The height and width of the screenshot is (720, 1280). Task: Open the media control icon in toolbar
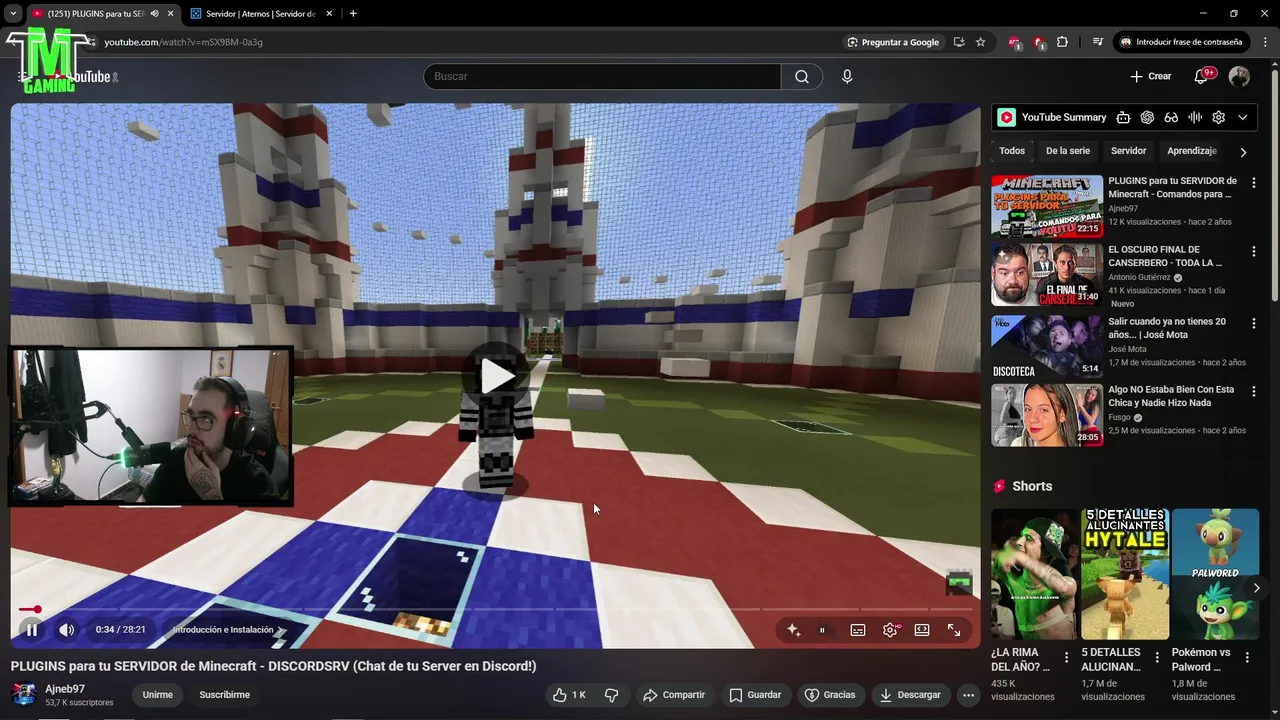pyautogui.click(x=1098, y=42)
